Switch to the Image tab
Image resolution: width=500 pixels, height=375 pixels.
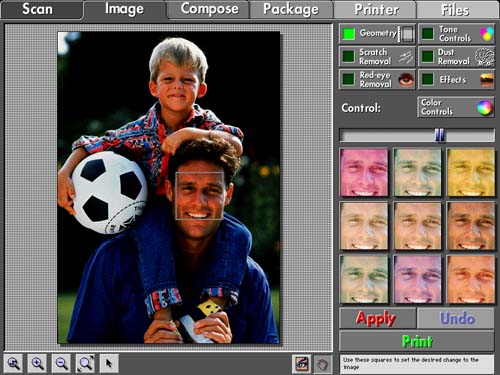[125, 9]
